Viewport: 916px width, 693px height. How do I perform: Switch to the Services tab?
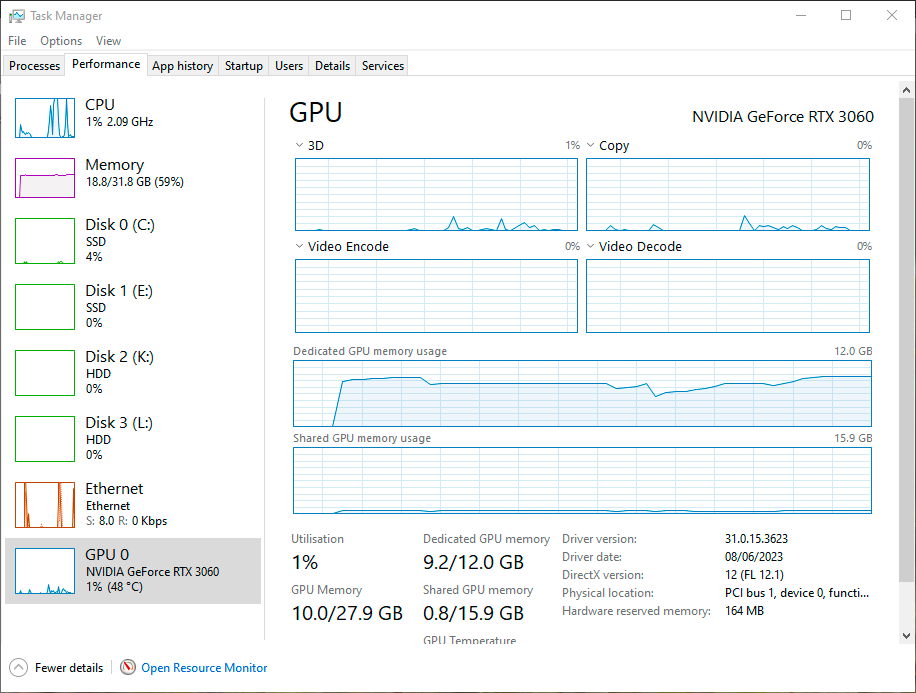(x=383, y=66)
